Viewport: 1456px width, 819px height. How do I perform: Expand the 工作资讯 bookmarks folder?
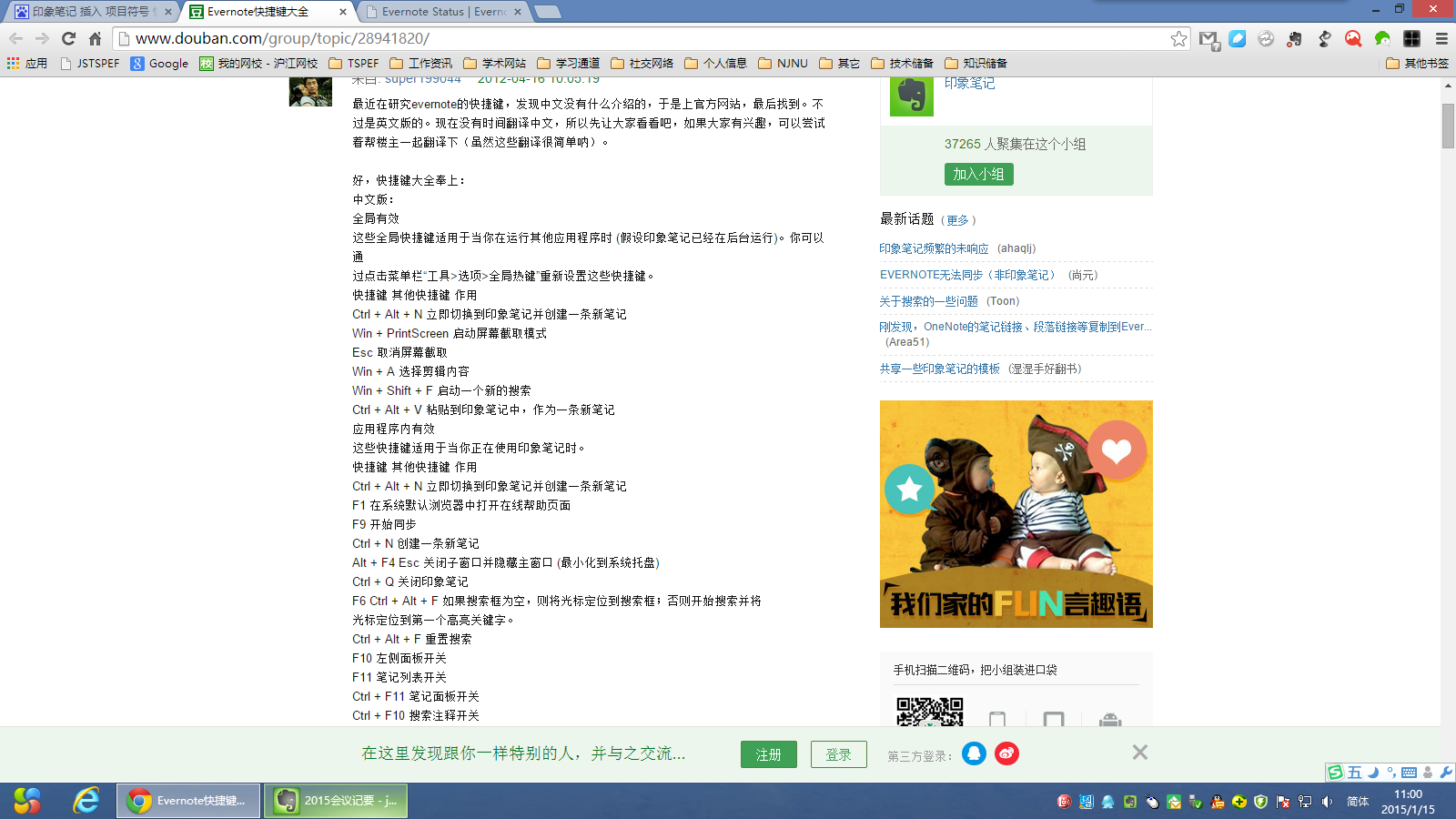click(421, 63)
